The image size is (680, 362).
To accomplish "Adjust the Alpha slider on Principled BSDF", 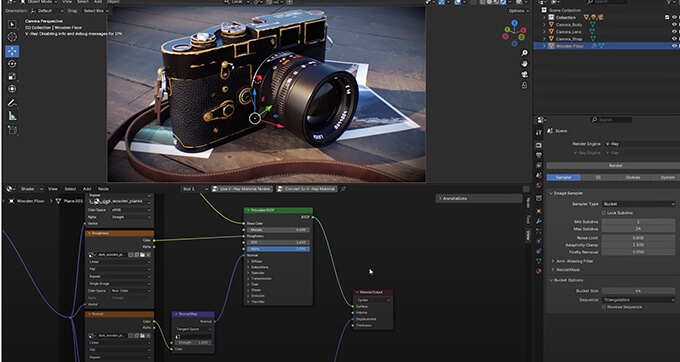I will pyautogui.click(x=278, y=249).
